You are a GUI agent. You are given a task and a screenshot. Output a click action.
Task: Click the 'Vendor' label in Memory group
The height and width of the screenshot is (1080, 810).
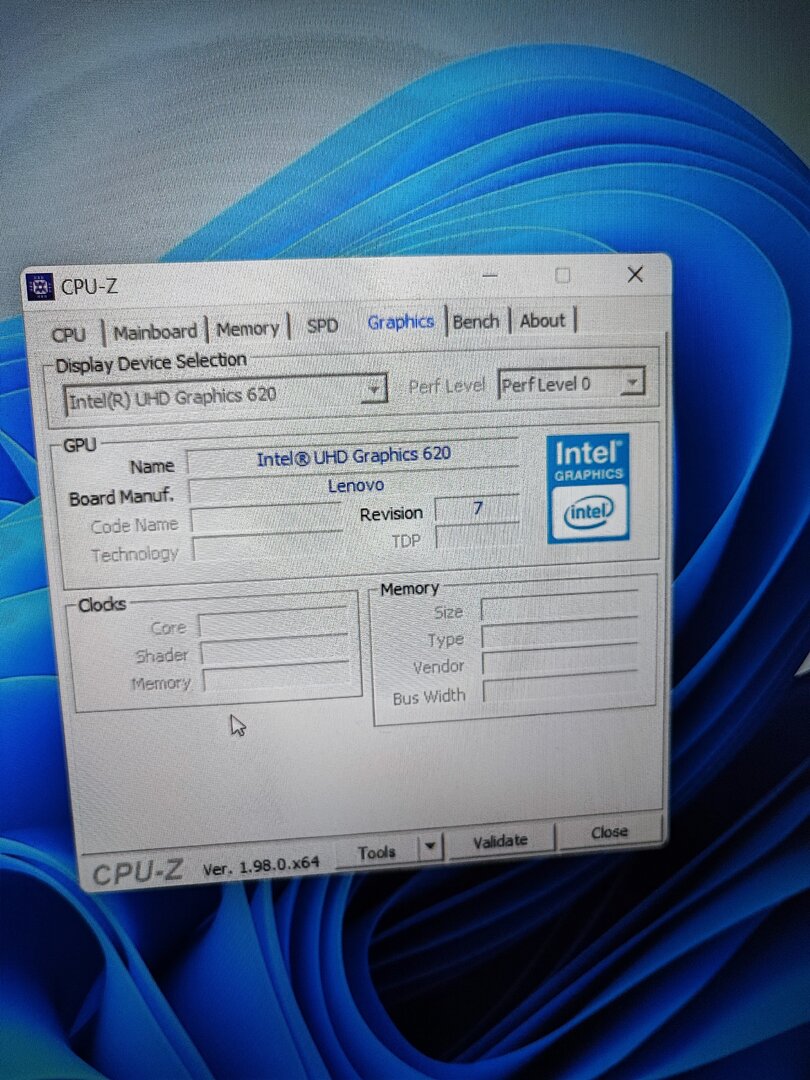click(x=439, y=667)
